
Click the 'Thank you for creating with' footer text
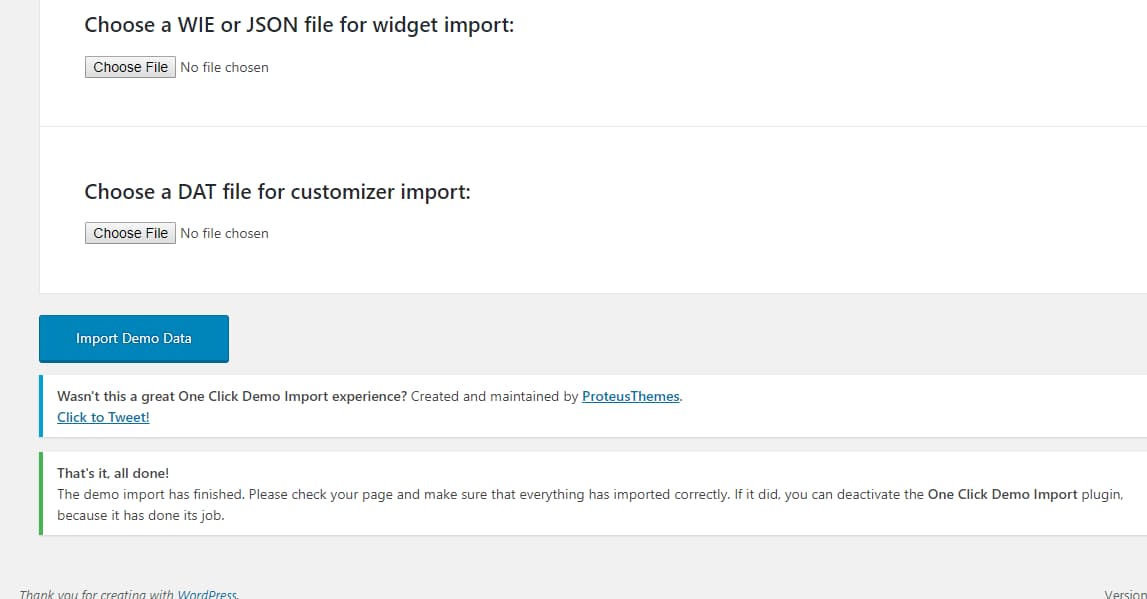pyautogui.click(x=100, y=594)
